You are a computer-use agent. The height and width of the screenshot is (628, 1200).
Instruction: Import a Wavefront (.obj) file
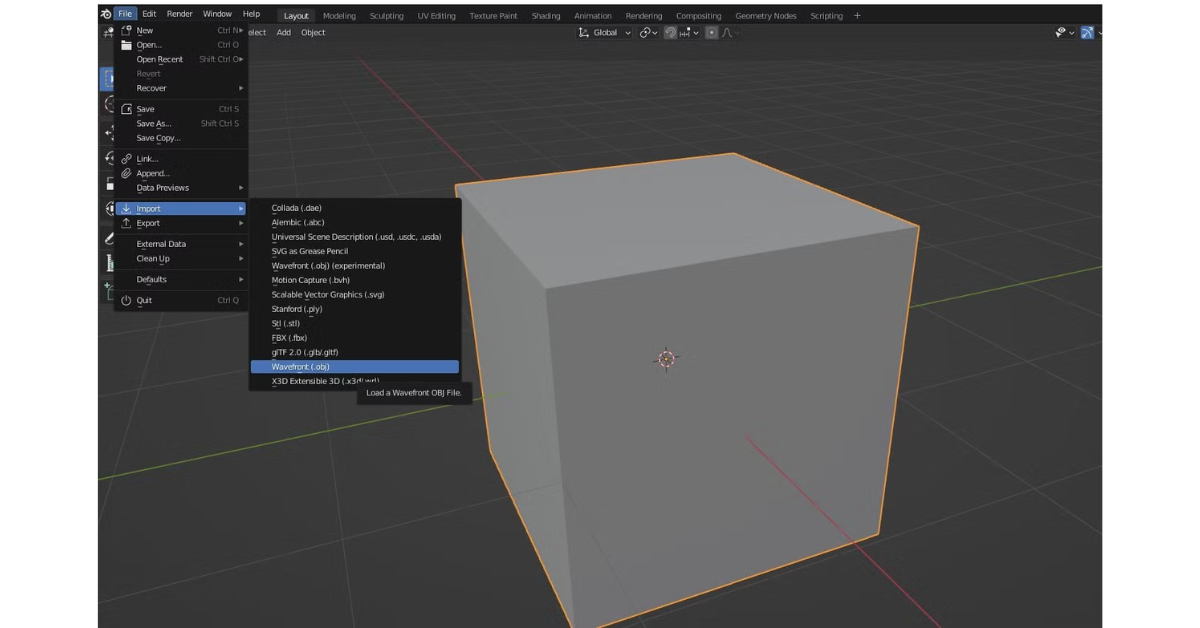(300, 366)
